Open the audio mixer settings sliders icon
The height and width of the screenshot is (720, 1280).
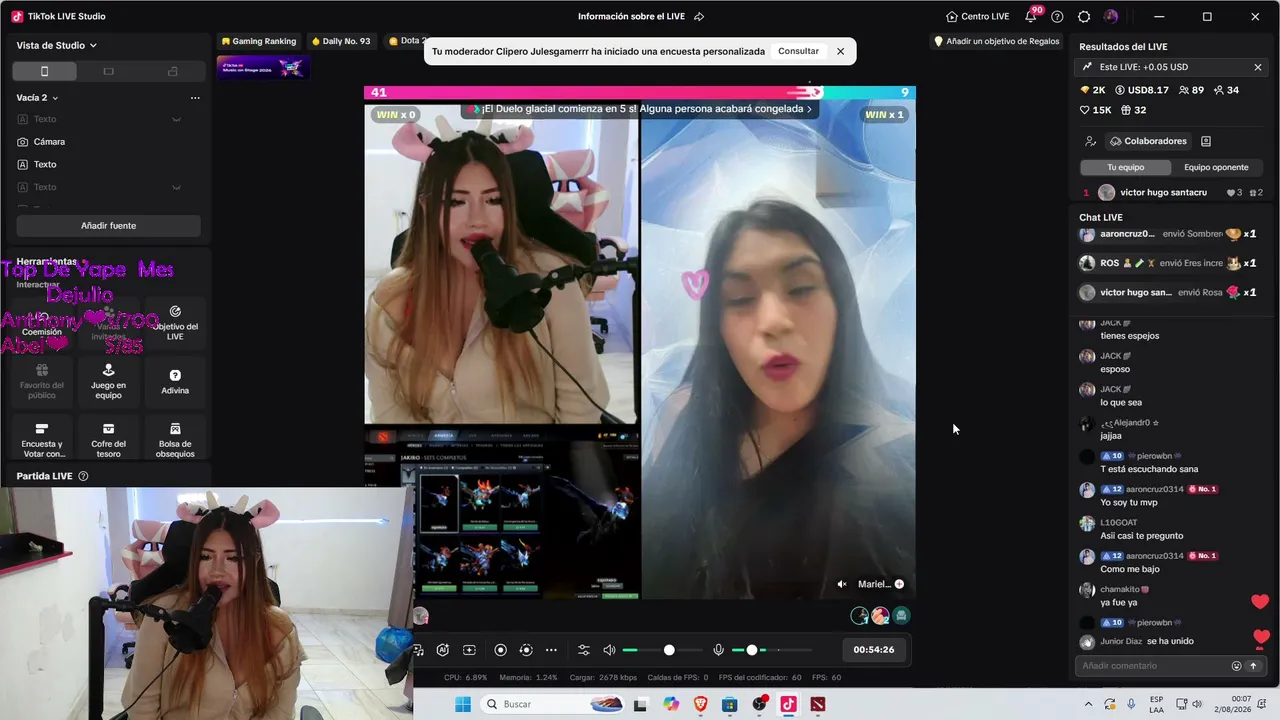584,650
